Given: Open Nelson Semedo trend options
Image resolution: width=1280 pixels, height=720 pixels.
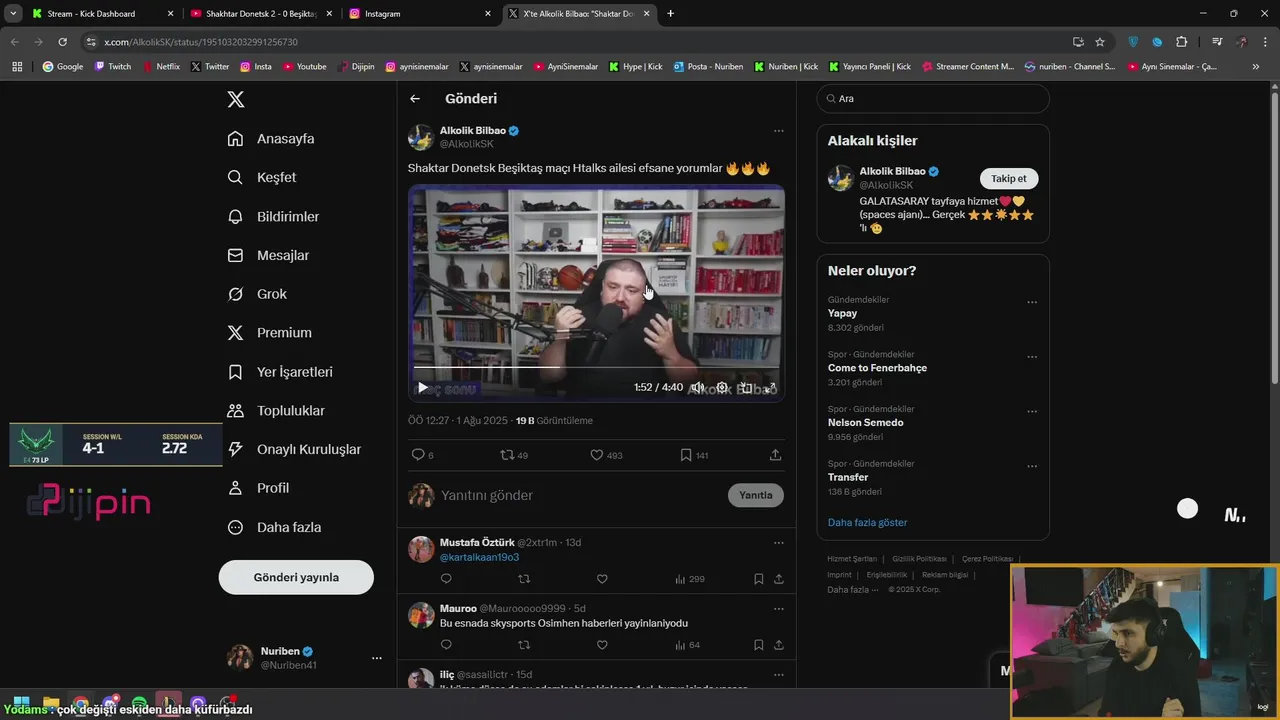Looking at the screenshot, I should [x=1032, y=411].
